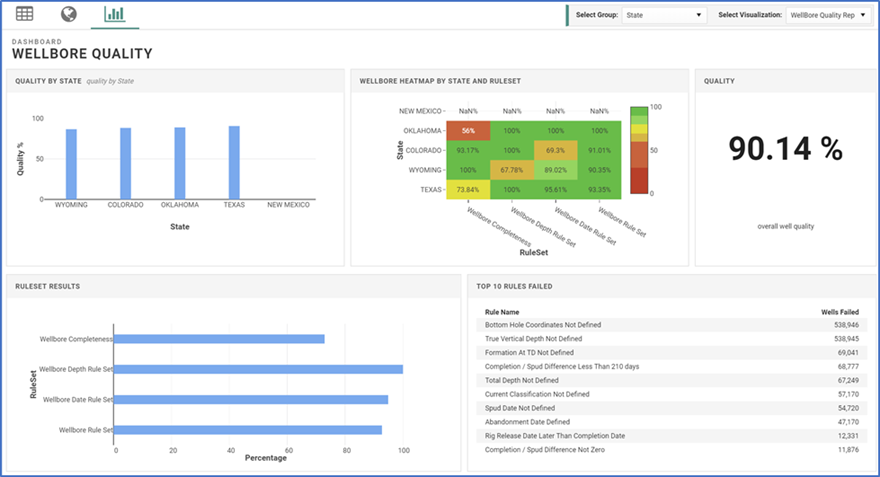Select the 67.78% Wyoming heatmap cell

tap(512, 170)
